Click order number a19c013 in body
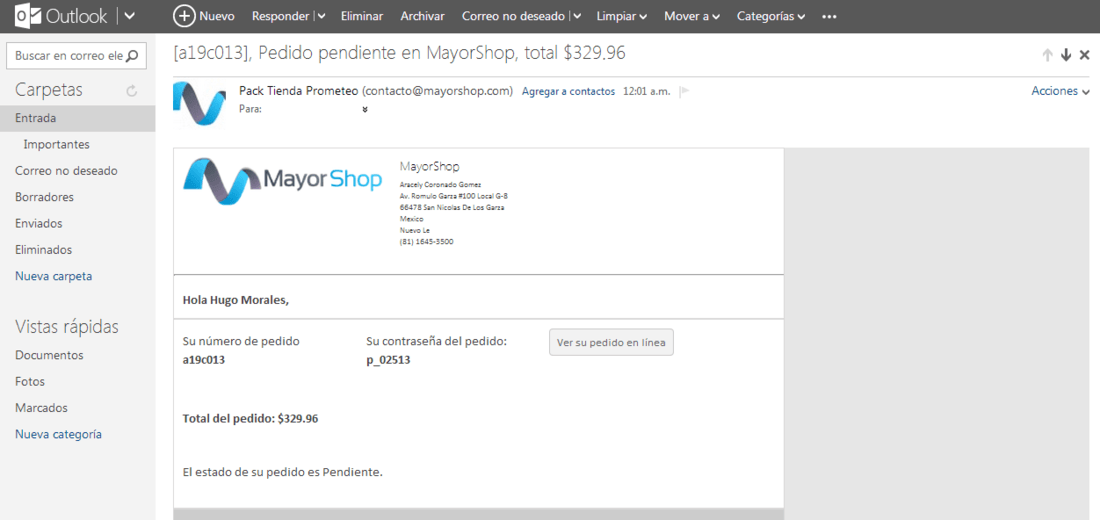Screen dimensions: 1100x520 (203, 361)
